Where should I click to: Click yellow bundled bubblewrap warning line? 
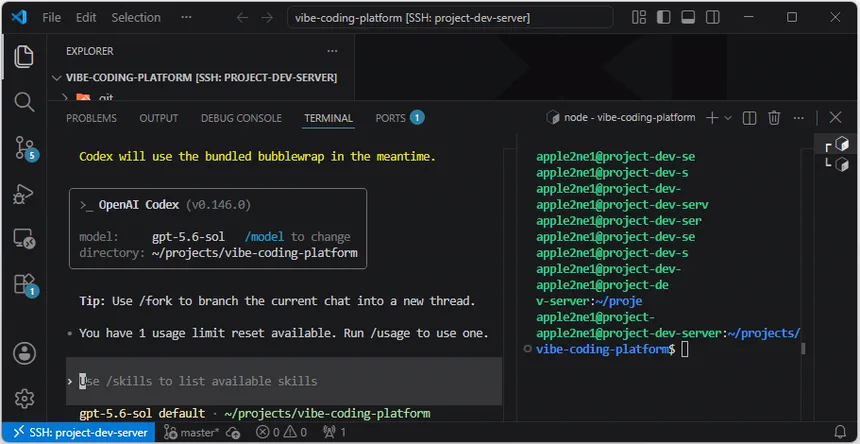tap(257, 157)
